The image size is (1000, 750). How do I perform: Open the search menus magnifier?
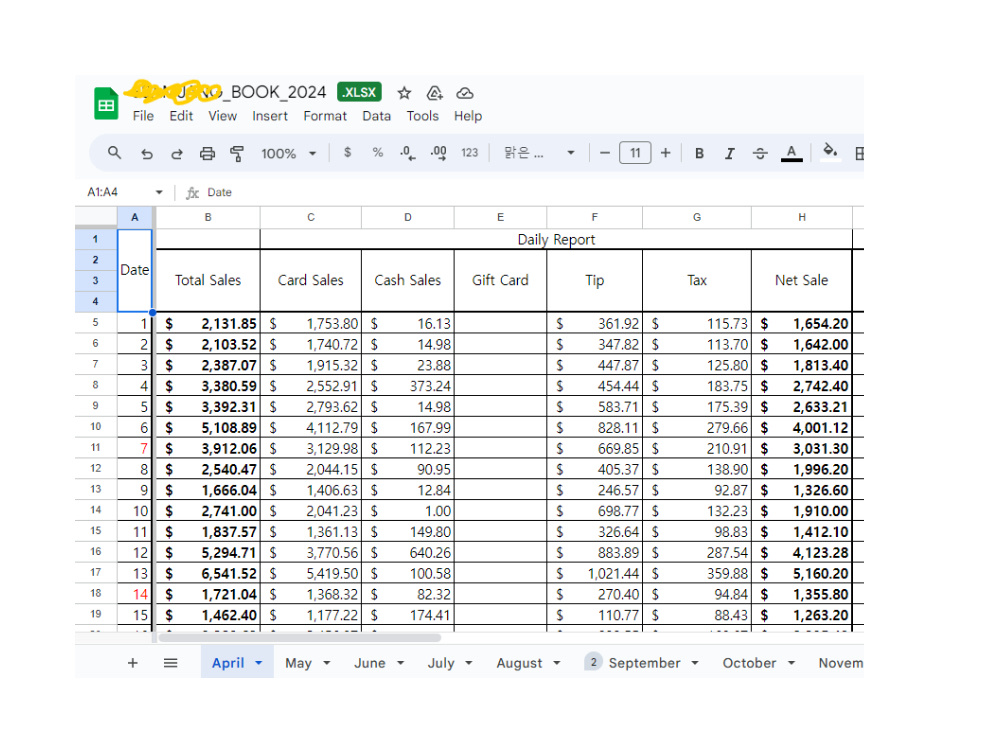point(114,153)
